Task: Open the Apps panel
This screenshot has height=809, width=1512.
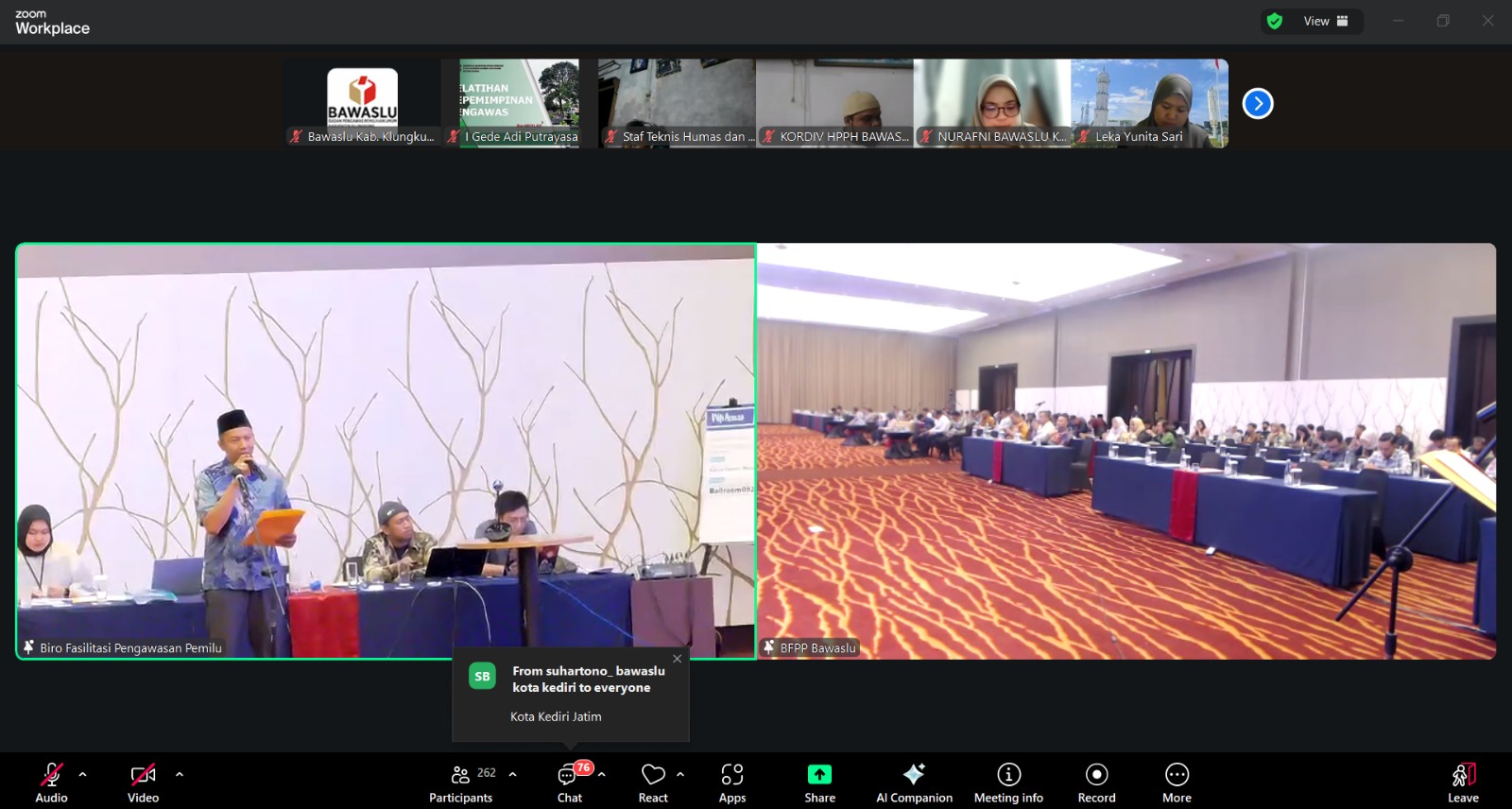Action: pos(731,783)
